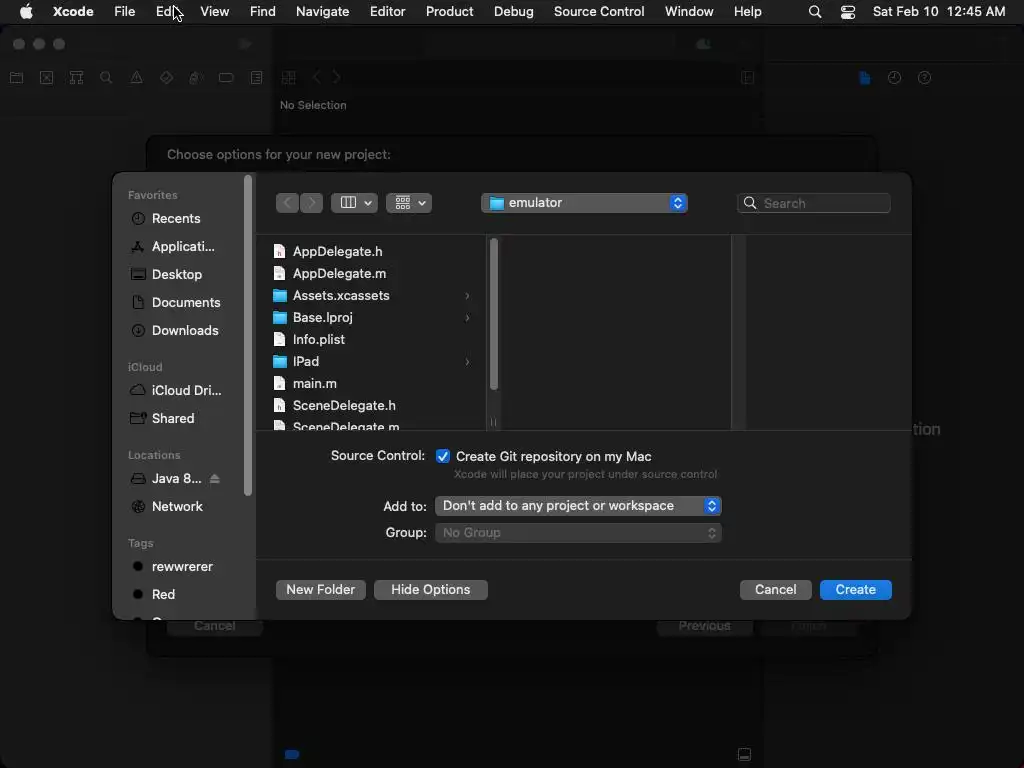This screenshot has height=768, width=1024.
Task: Open the File menu
Action: tap(124, 11)
